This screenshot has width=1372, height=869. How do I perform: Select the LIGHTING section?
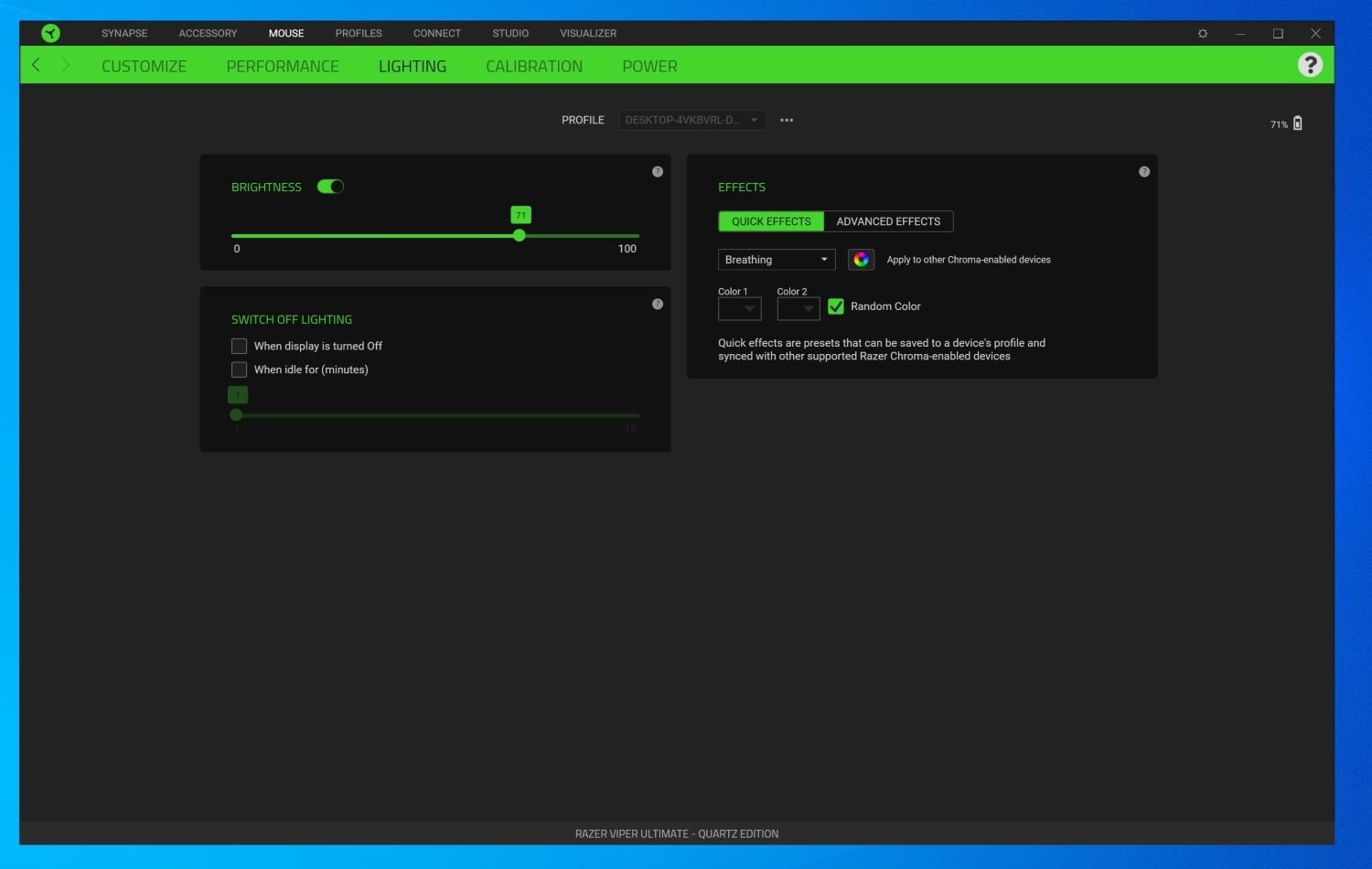click(413, 67)
